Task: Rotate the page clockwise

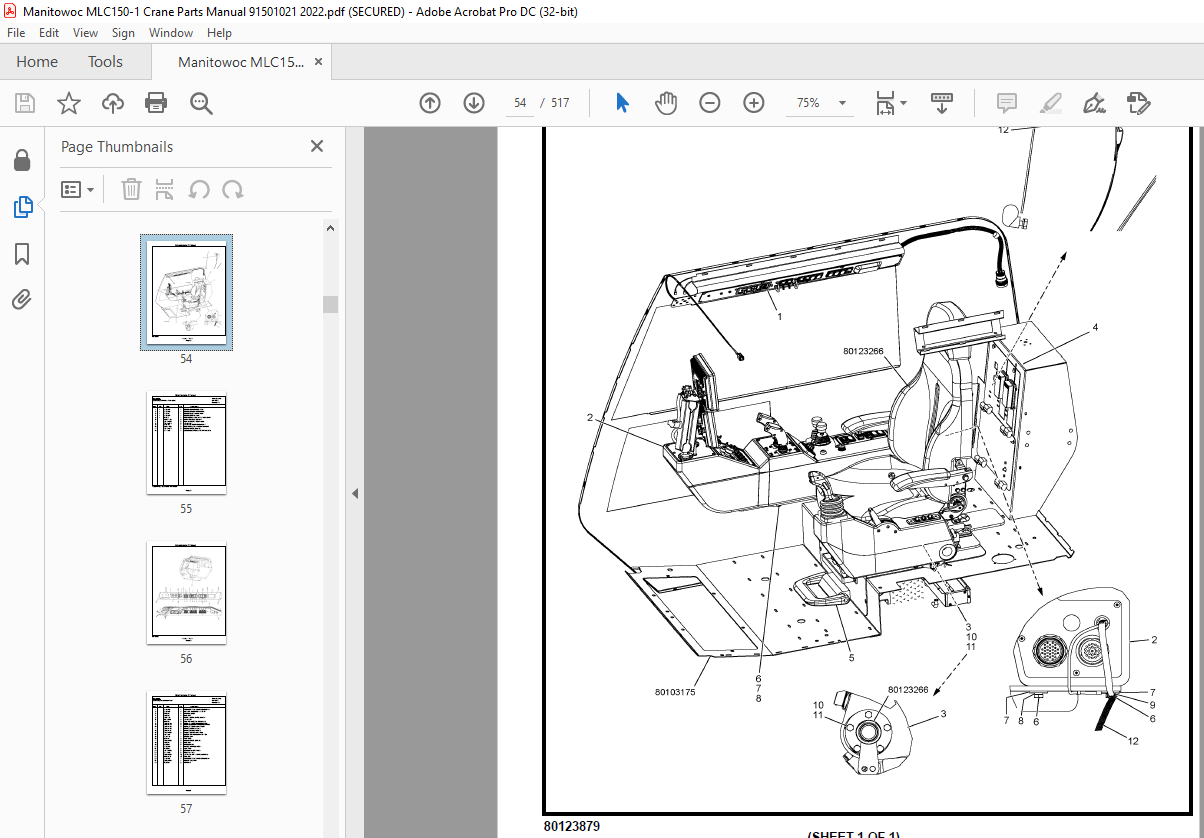Action: click(x=233, y=189)
